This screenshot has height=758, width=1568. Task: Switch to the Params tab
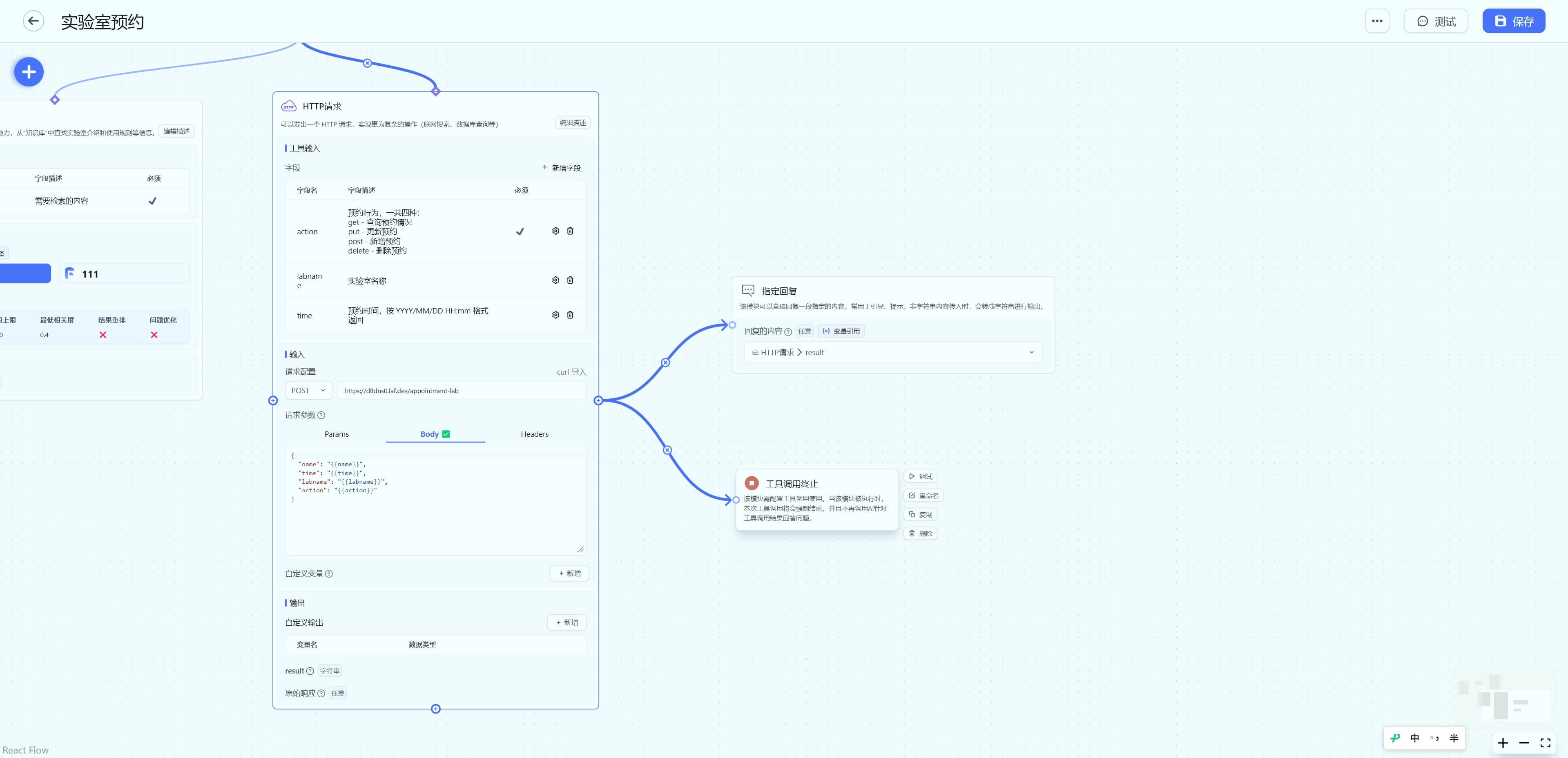[x=337, y=434]
